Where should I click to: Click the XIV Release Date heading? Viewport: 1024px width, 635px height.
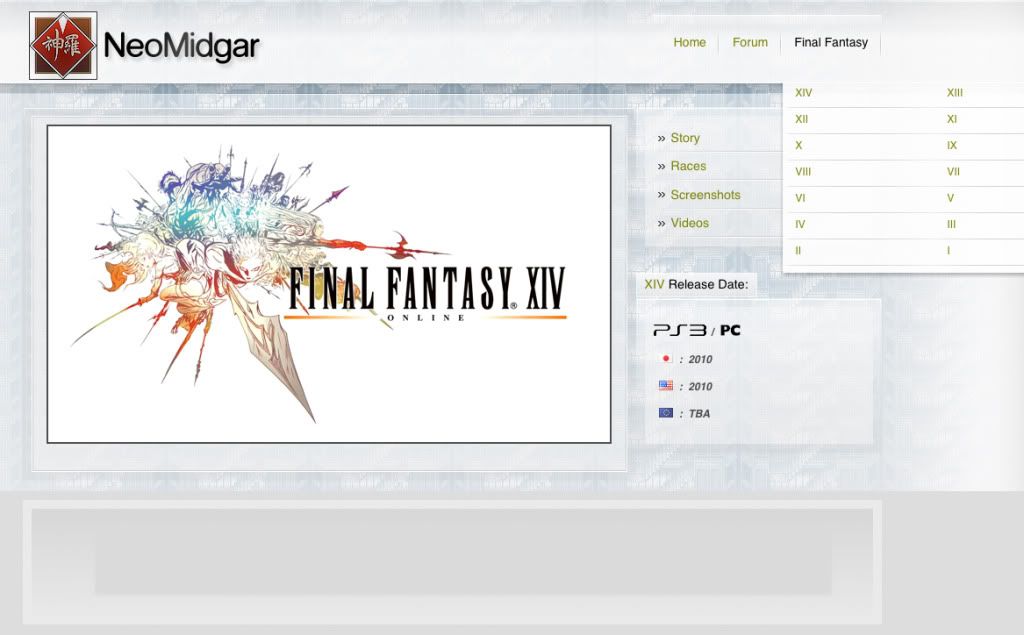coord(696,284)
